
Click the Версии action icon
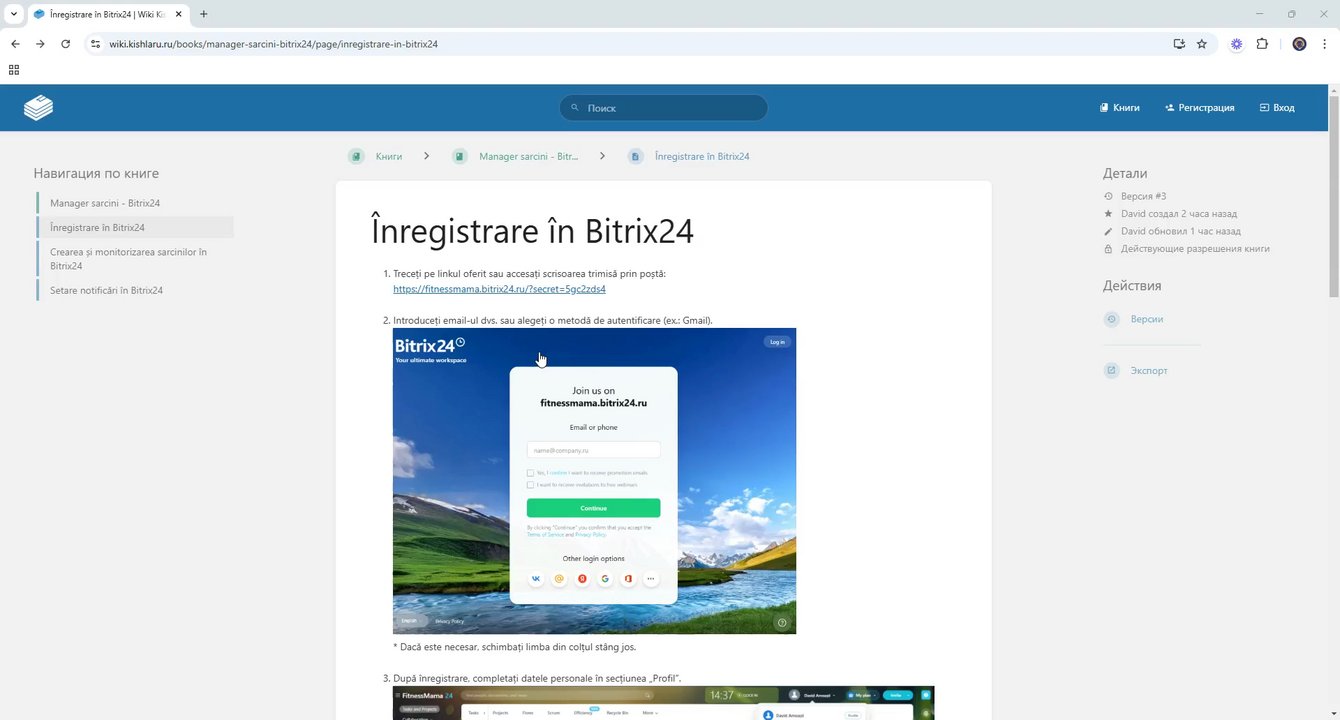(x=1111, y=319)
